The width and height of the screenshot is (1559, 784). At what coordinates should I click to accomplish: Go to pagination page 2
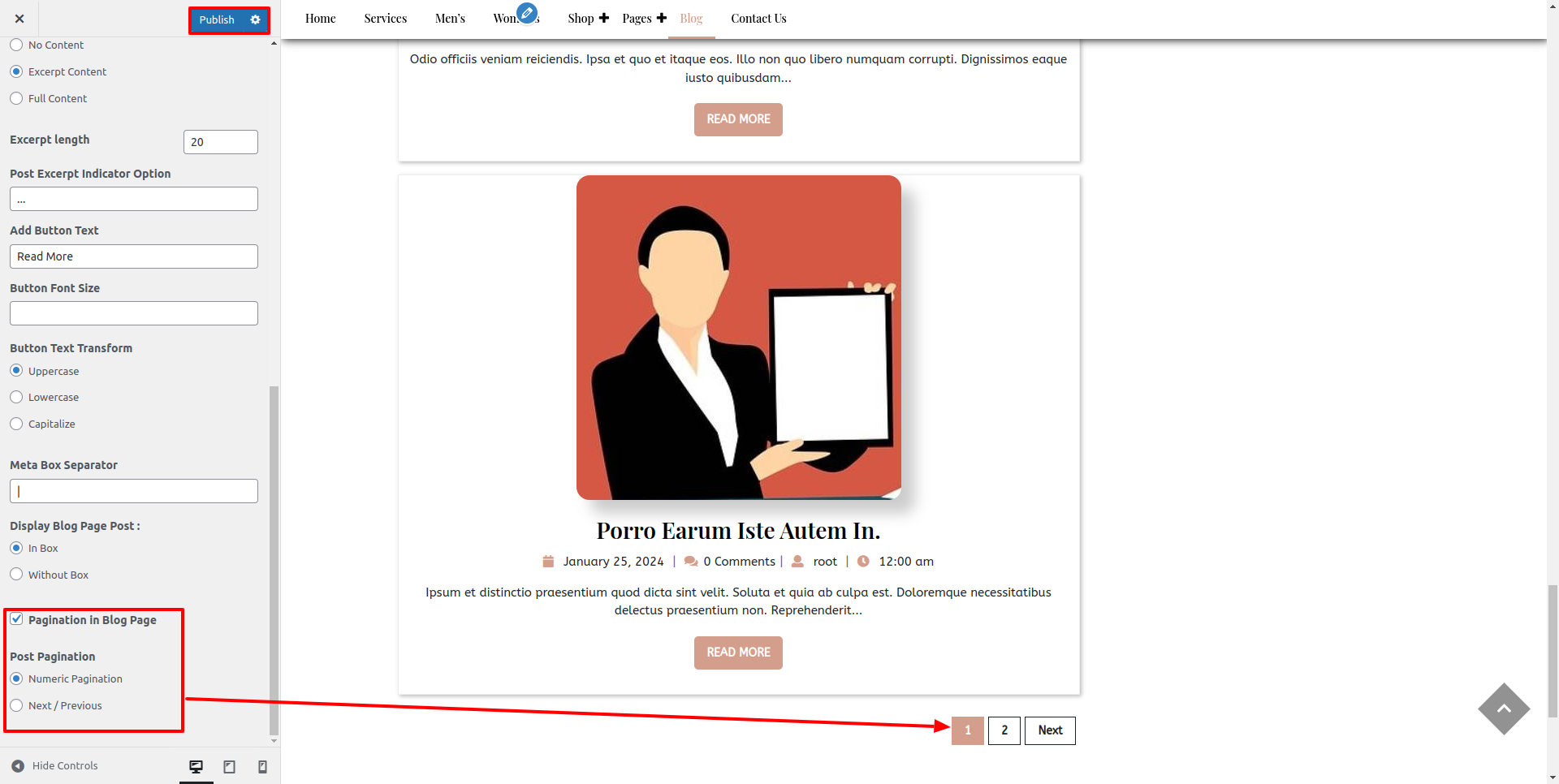tap(1004, 730)
